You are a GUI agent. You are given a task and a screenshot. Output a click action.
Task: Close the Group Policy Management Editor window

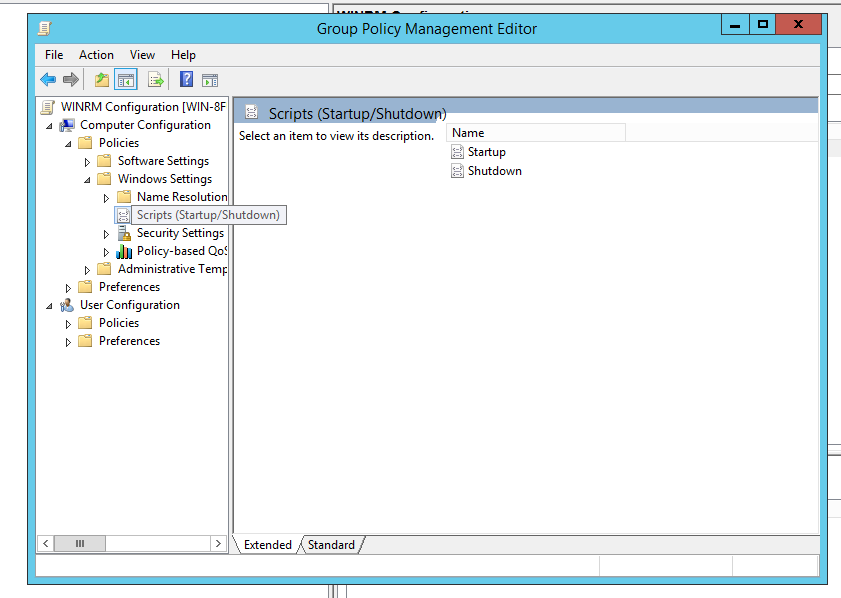pos(799,25)
